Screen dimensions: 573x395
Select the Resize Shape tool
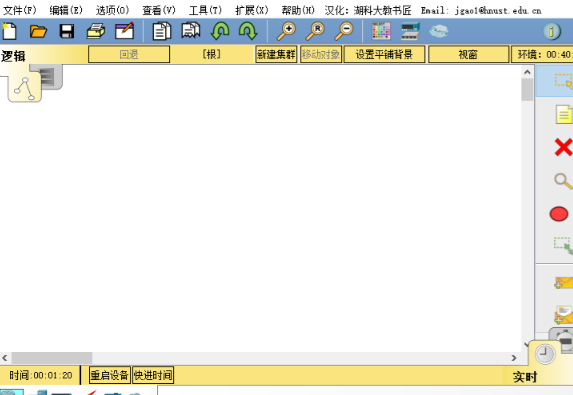coord(563,245)
